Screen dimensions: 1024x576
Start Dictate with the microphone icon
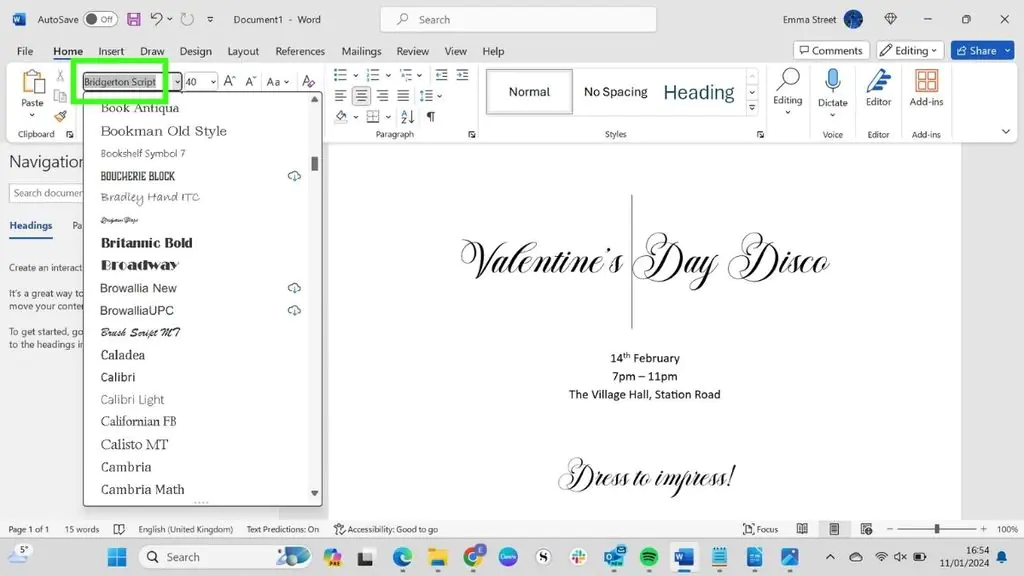coord(832,82)
